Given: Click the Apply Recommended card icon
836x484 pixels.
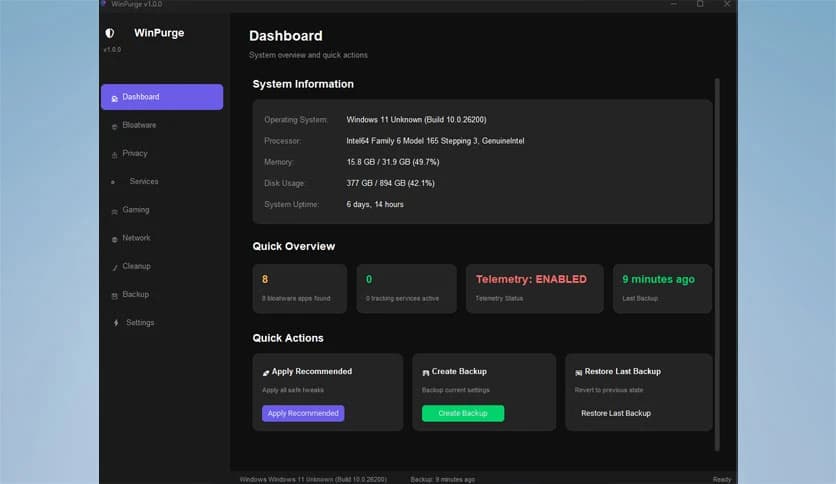Looking at the screenshot, I should tap(266, 373).
